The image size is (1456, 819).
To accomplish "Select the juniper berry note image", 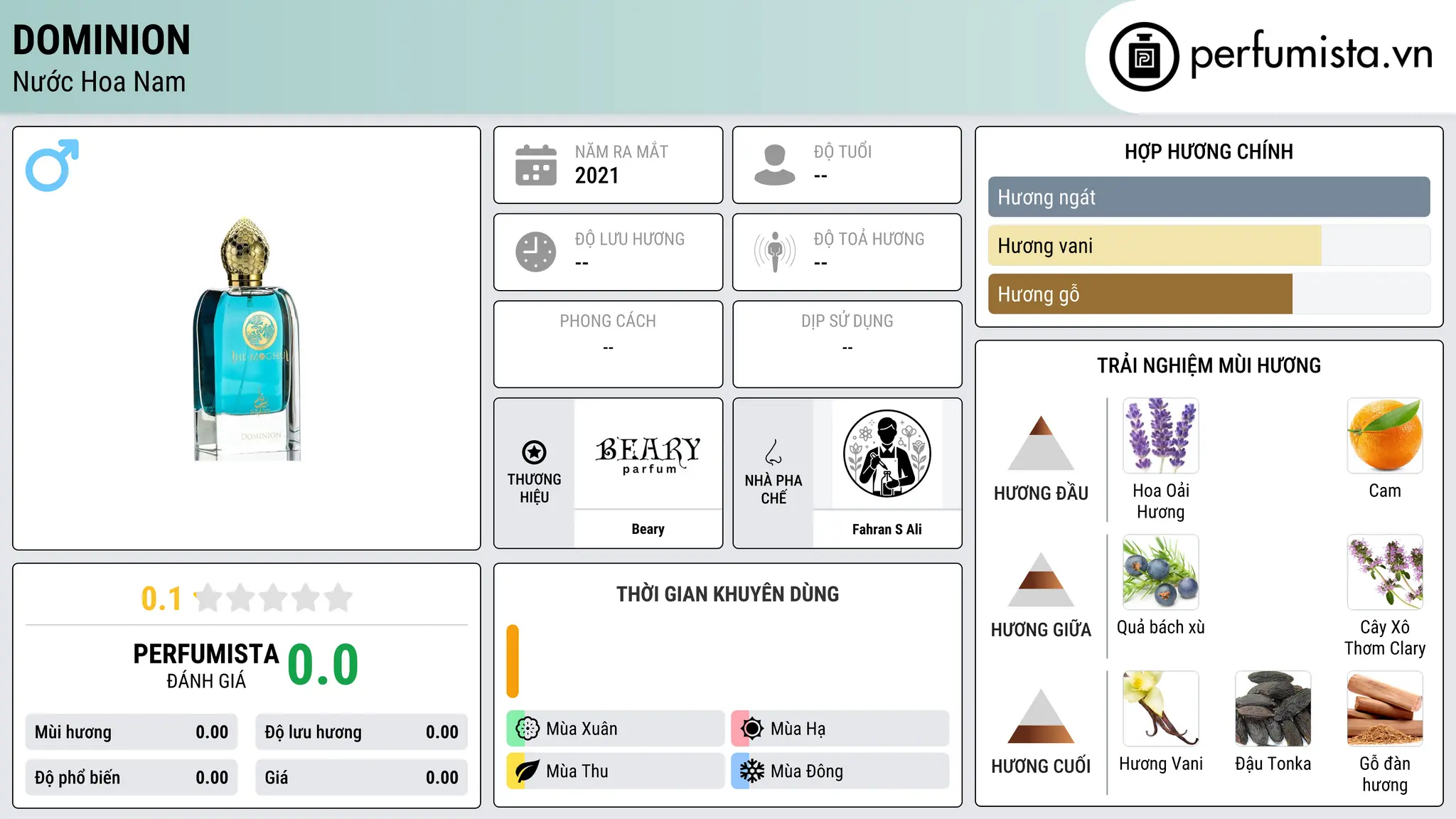I will pyautogui.click(x=1161, y=572).
